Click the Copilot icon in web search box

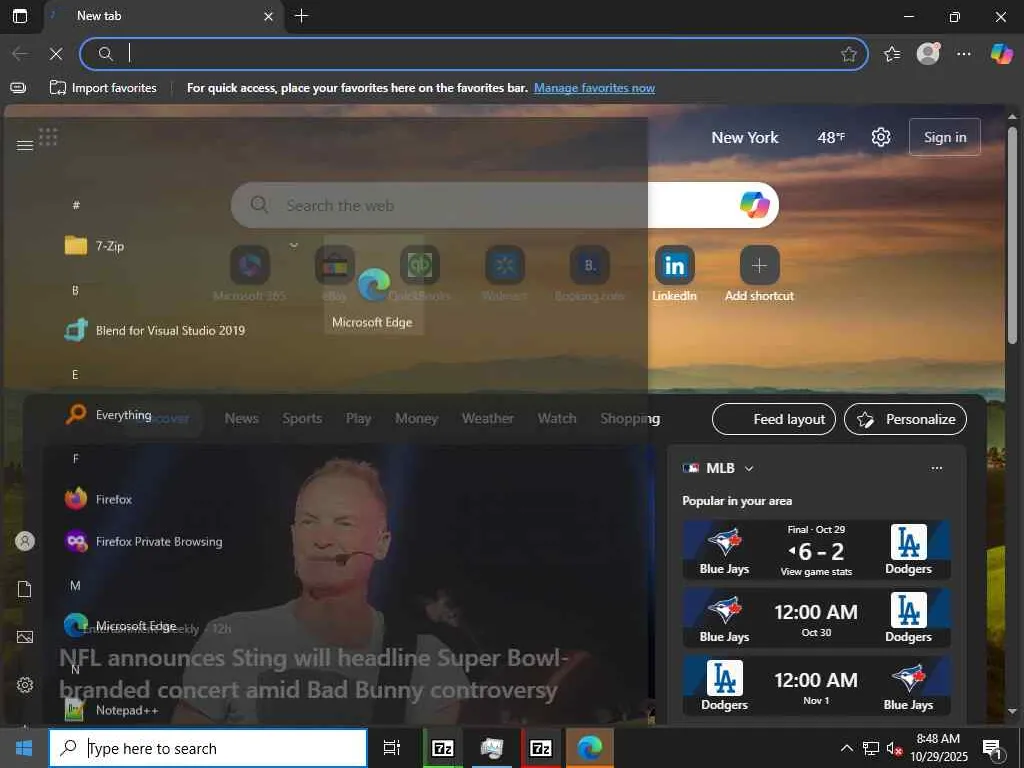point(754,205)
